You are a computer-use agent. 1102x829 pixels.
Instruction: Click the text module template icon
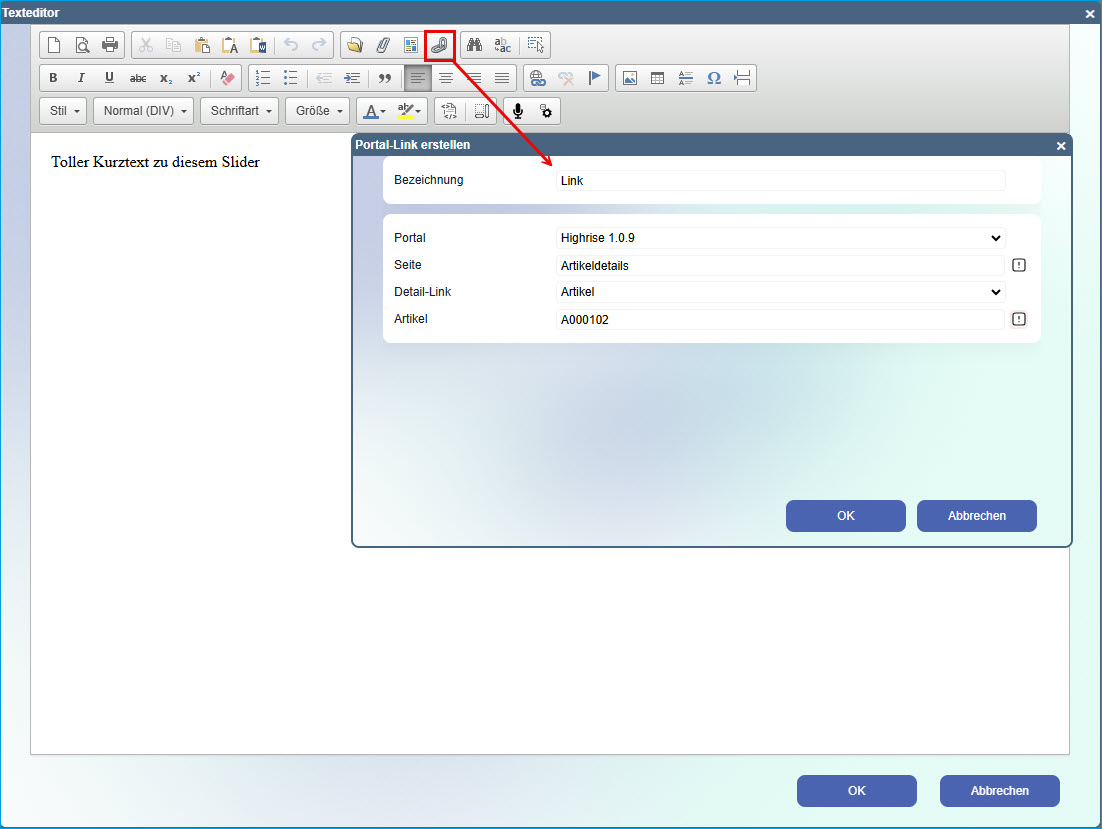411,45
